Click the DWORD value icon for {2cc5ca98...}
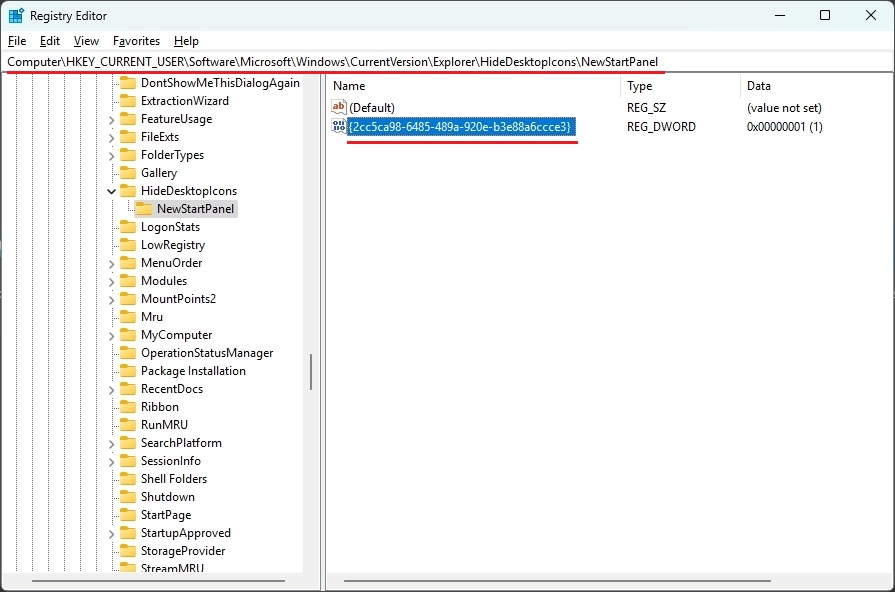Screen dimensions: 895x592 [x=338, y=126]
